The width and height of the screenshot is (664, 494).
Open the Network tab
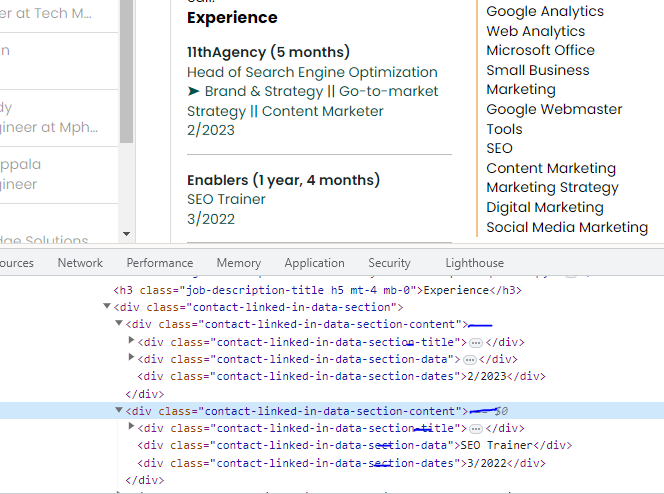[x=80, y=263]
